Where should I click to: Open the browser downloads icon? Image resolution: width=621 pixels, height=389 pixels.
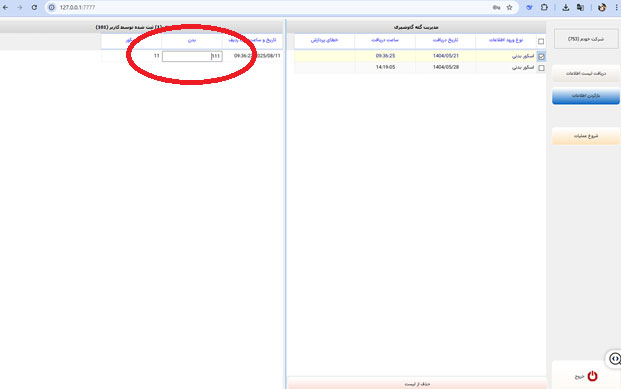click(566, 8)
